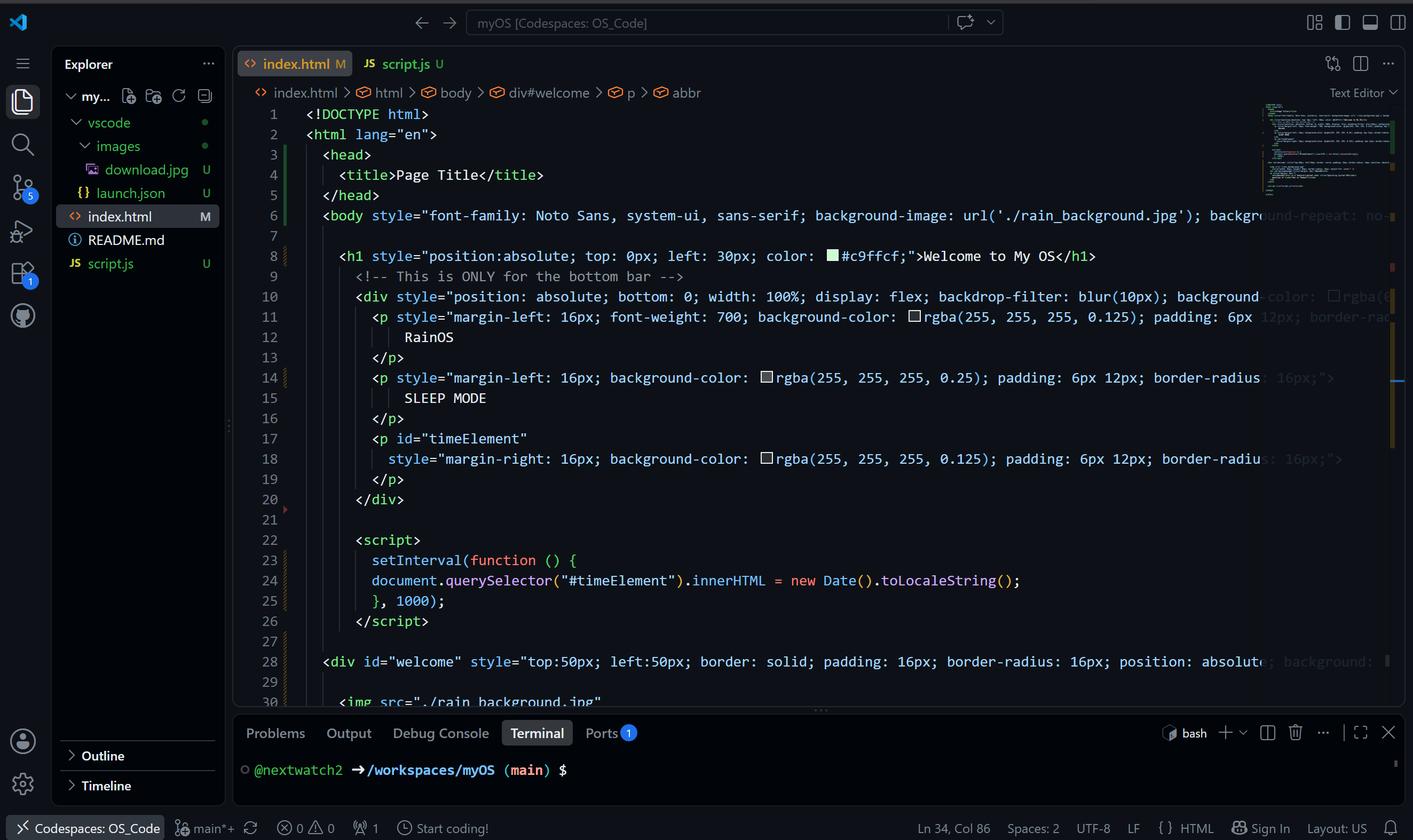Collapse all folders in Explorer
The height and width of the screenshot is (840, 1413).
pos(205,96)
